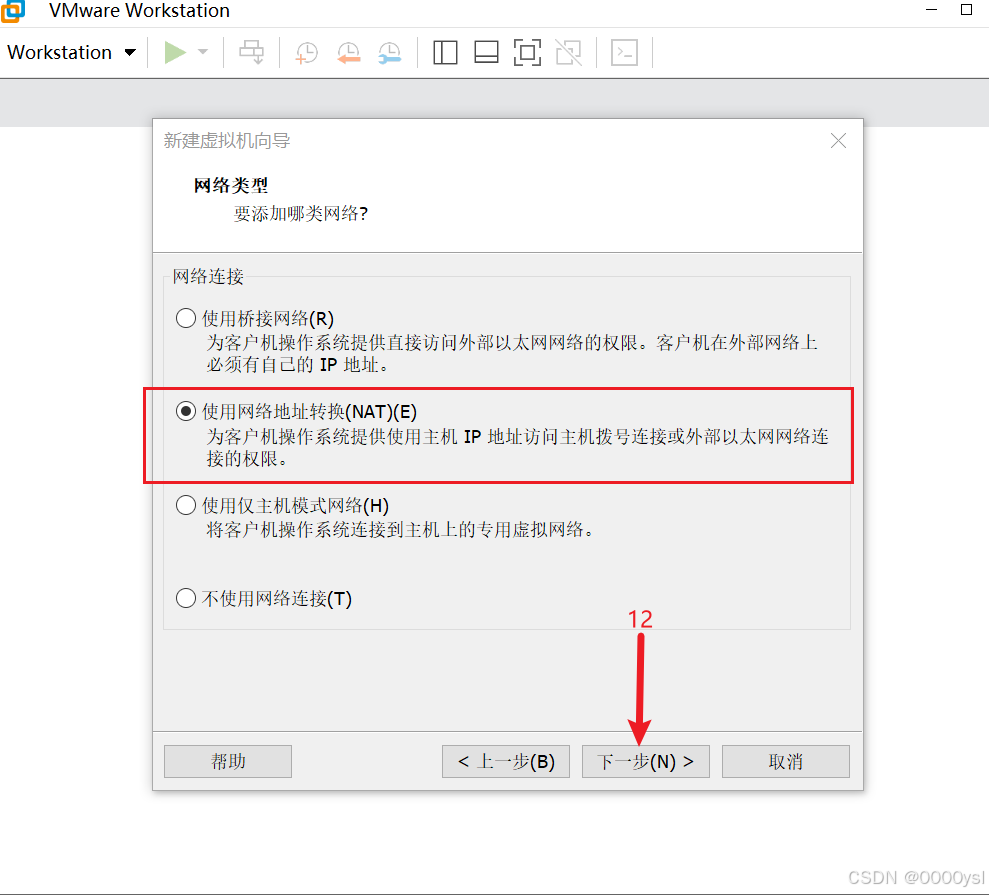Screen dimensions: 989x895
Task: Take a snapshot with the clock-plus icon
Action: click(307, 53)
